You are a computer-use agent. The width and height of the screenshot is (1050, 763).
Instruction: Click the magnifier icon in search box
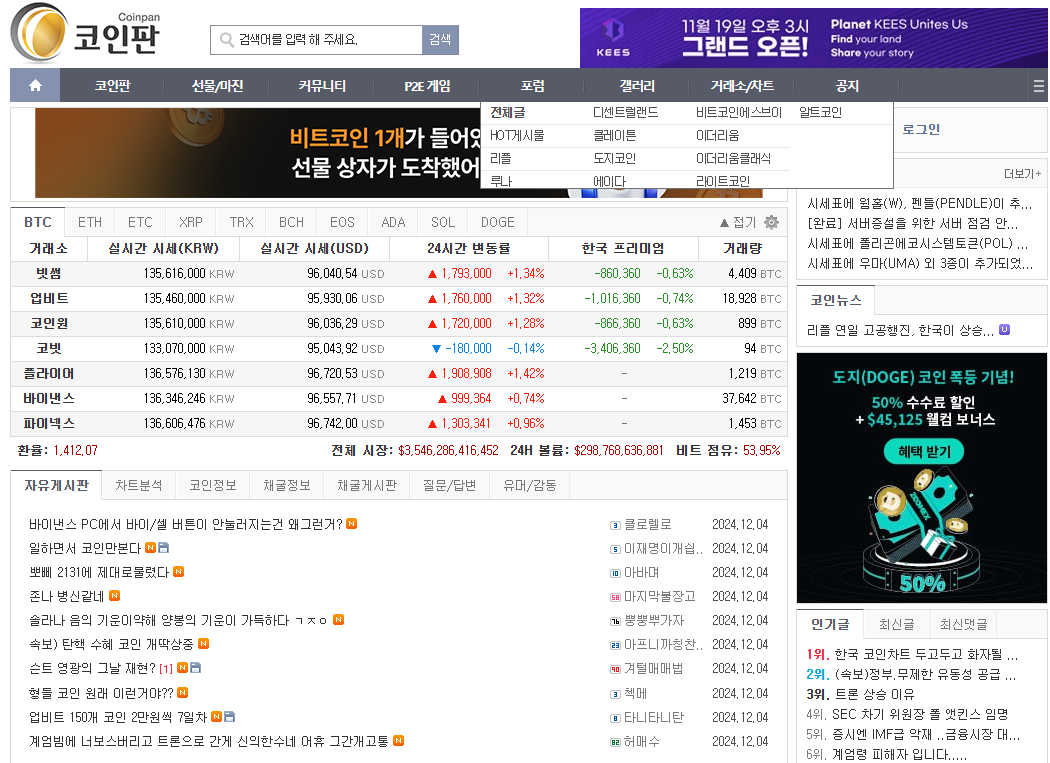[x=227, y=40]
